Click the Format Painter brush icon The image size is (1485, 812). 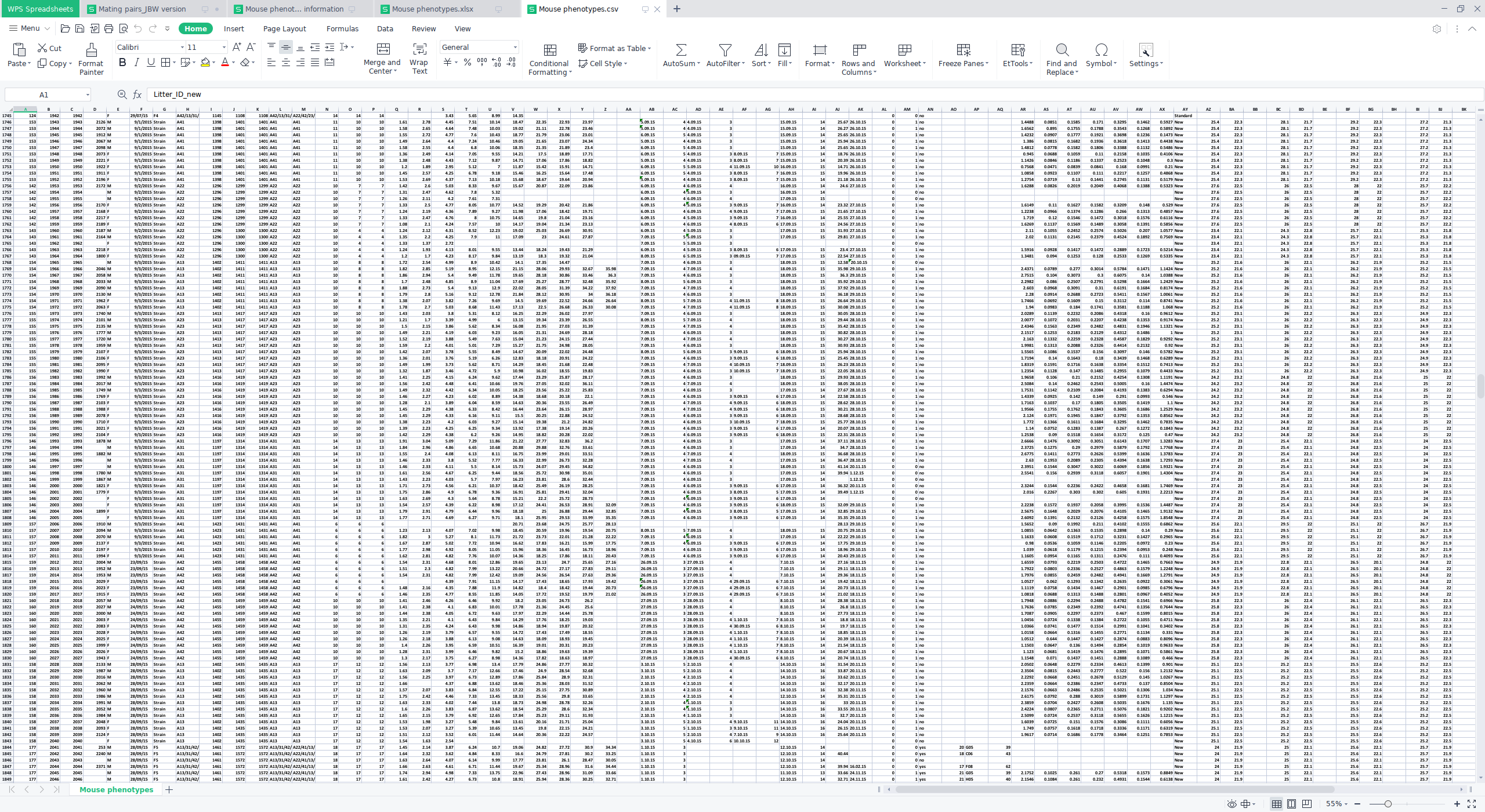(91, 50)
